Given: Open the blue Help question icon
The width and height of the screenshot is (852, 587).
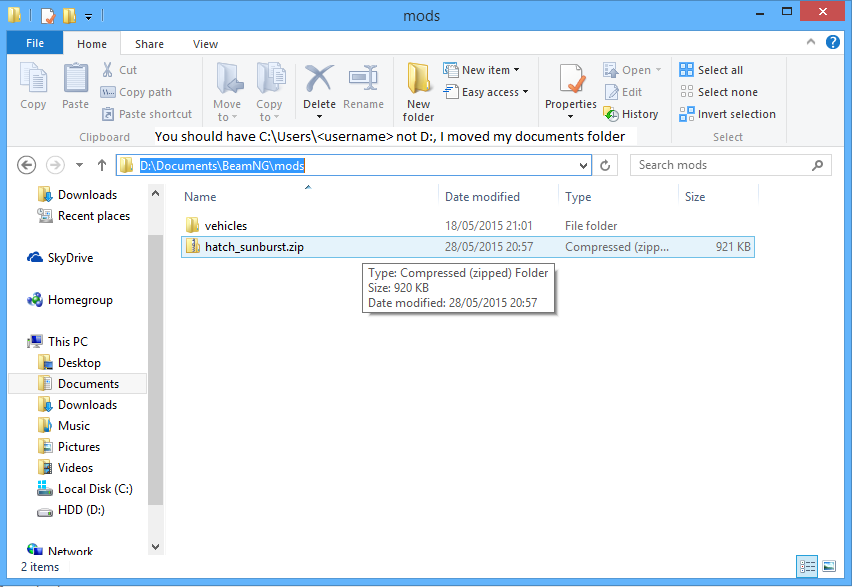Looking at the screenshot, I should 832,42.
